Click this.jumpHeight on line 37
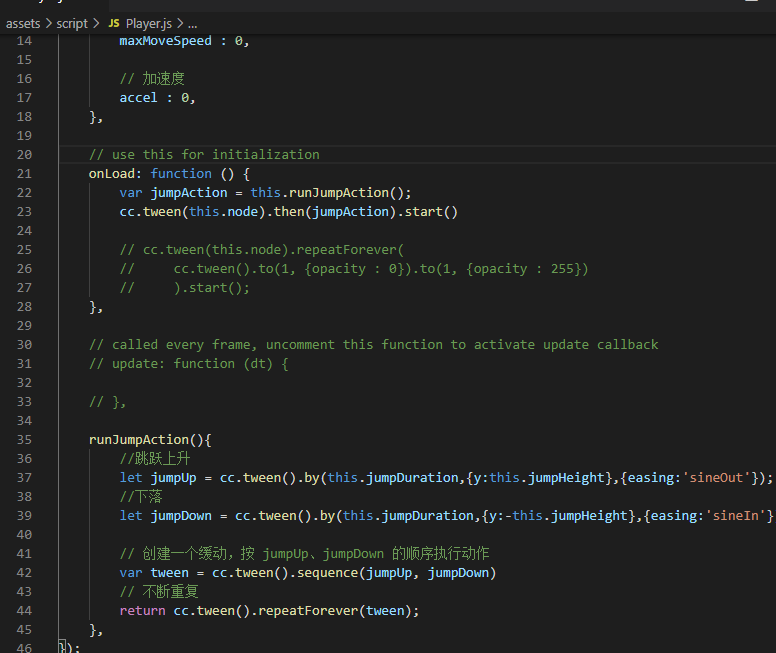Image resolution: width=776 pixels, height=653 pixels. tap(547, 478)
